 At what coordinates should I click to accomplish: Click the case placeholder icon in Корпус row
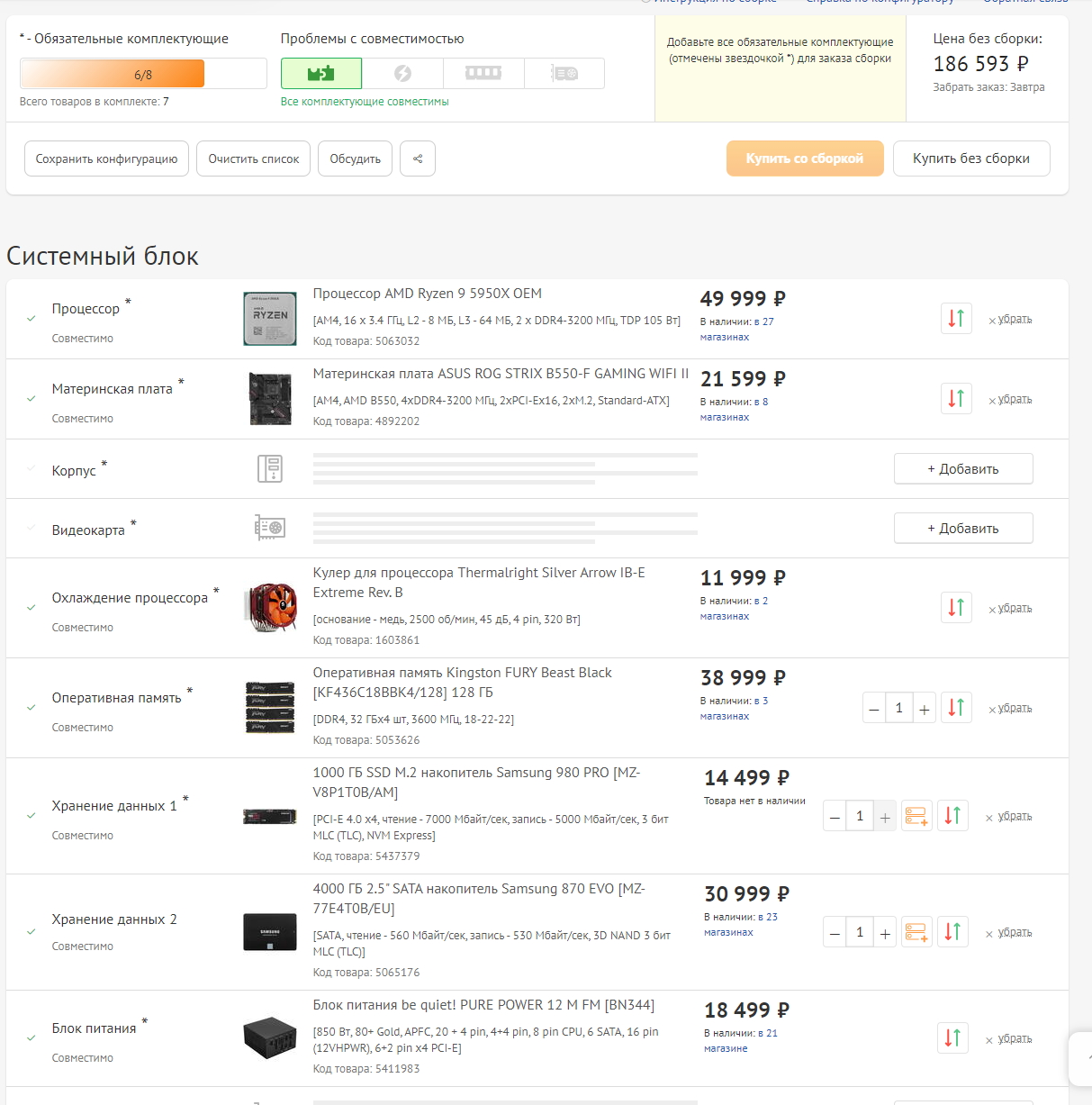coord(270,468)
